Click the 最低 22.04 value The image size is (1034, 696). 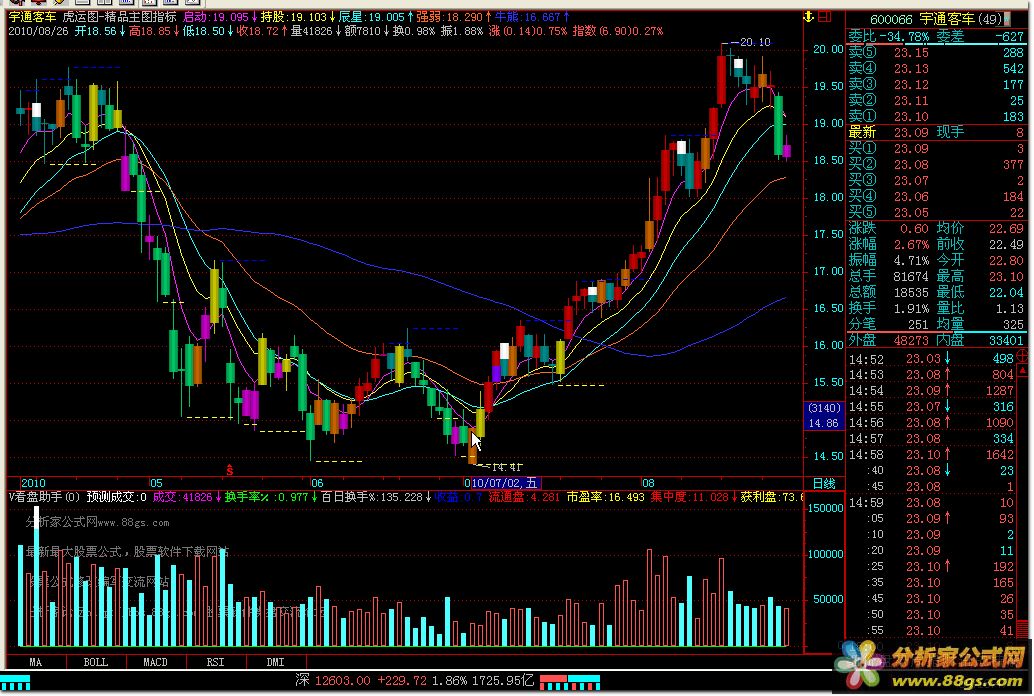click(x=981, y=292)
